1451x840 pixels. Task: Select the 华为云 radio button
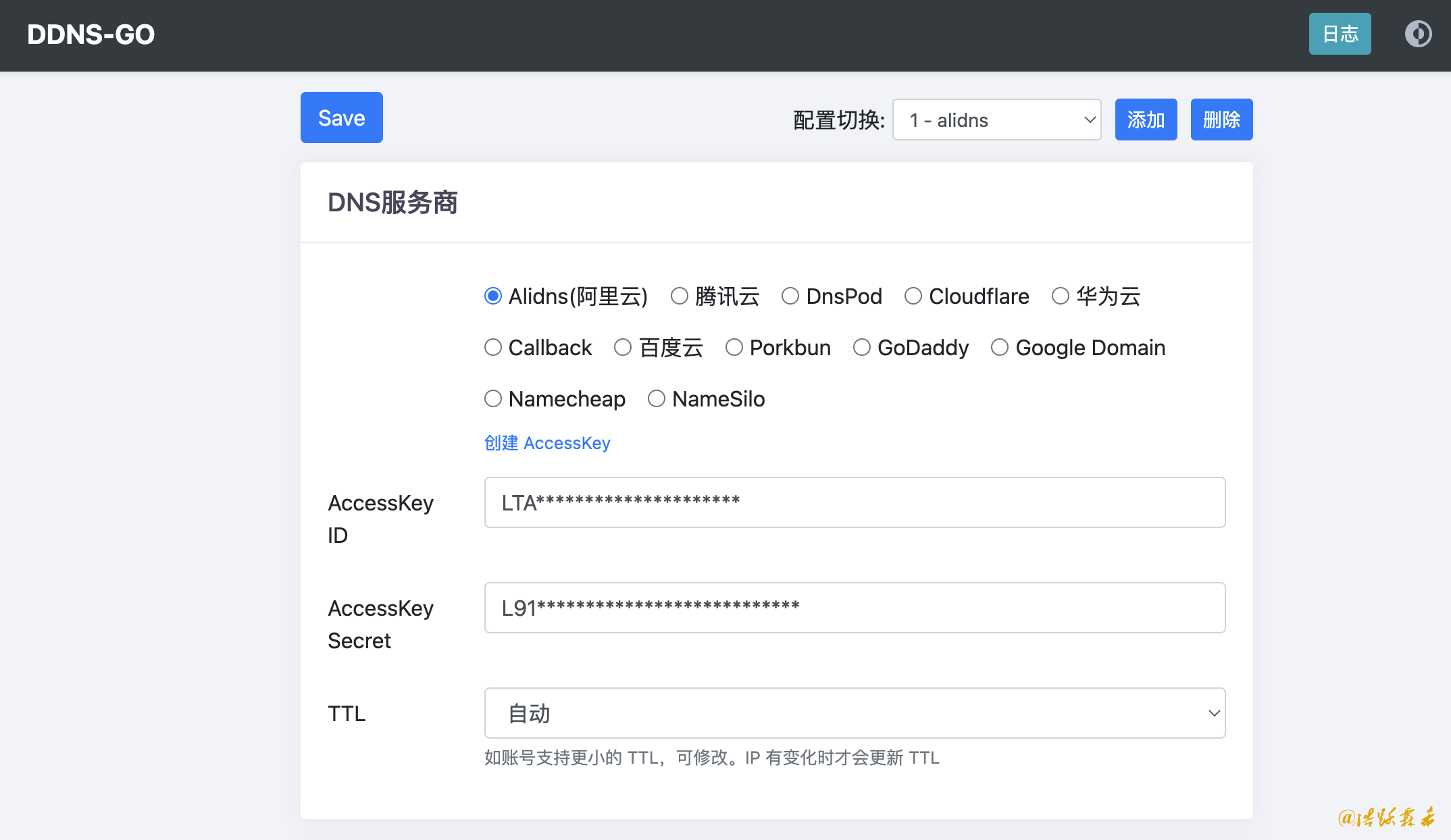1060,296
